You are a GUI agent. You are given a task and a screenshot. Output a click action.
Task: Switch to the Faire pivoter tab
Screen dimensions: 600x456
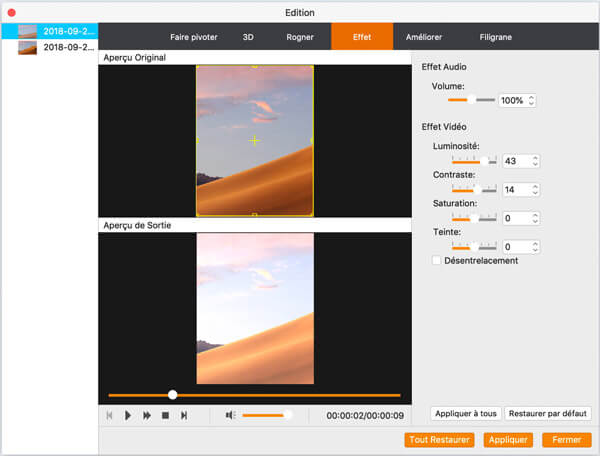(x=193, y=37)
